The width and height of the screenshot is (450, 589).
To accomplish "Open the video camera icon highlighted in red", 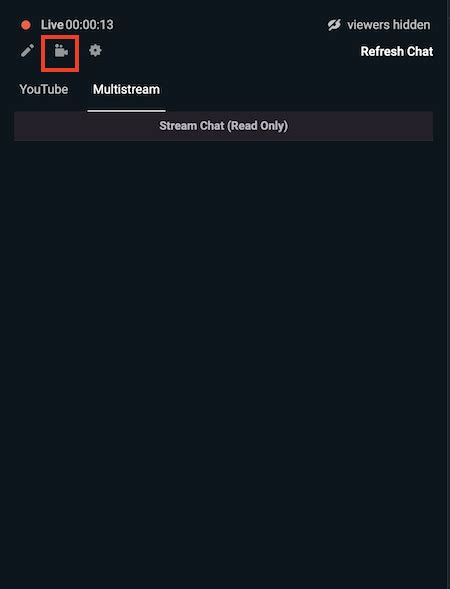I will (61, 51).
